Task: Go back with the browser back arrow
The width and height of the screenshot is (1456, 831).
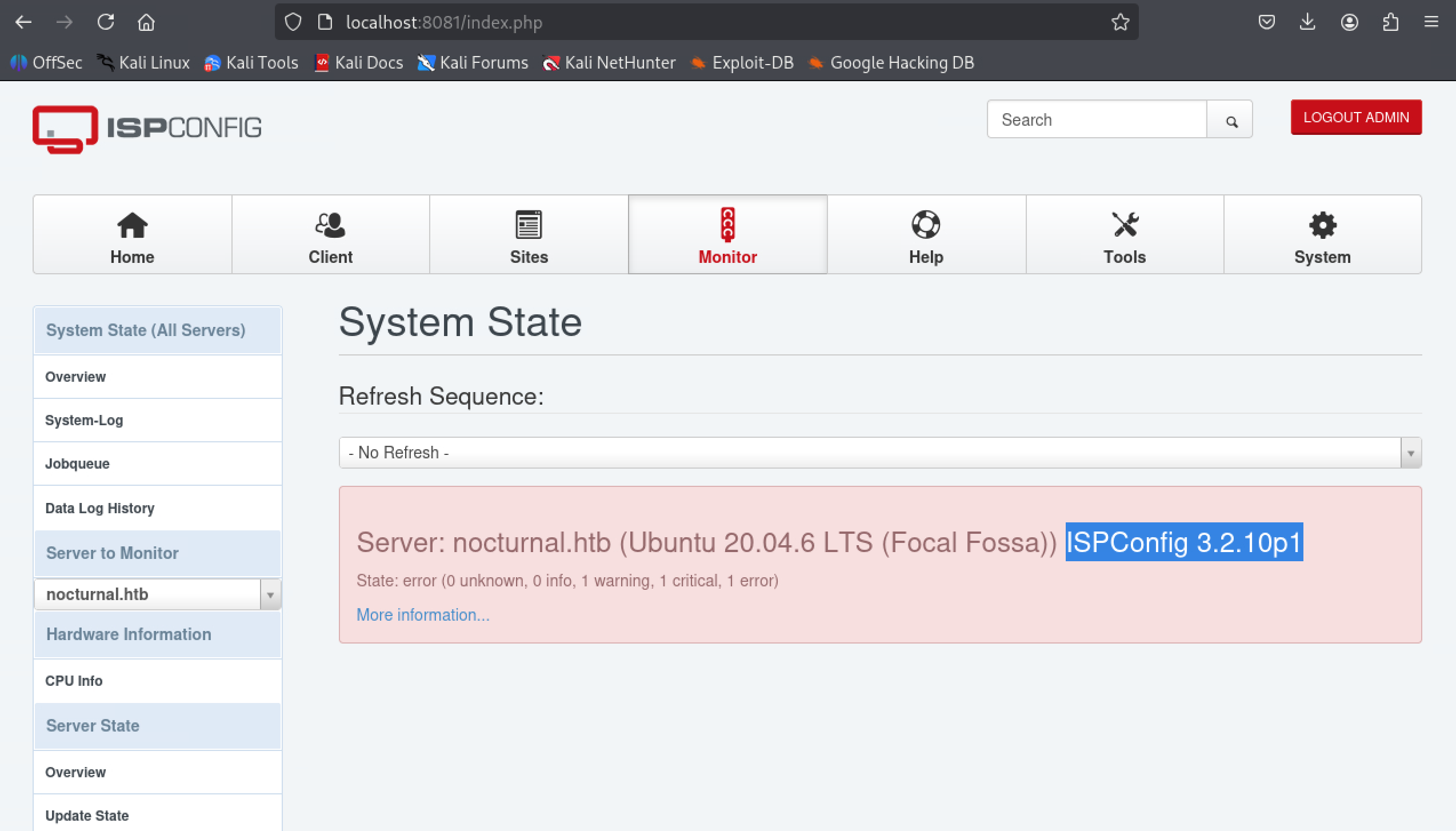Action: click(23, 22)
